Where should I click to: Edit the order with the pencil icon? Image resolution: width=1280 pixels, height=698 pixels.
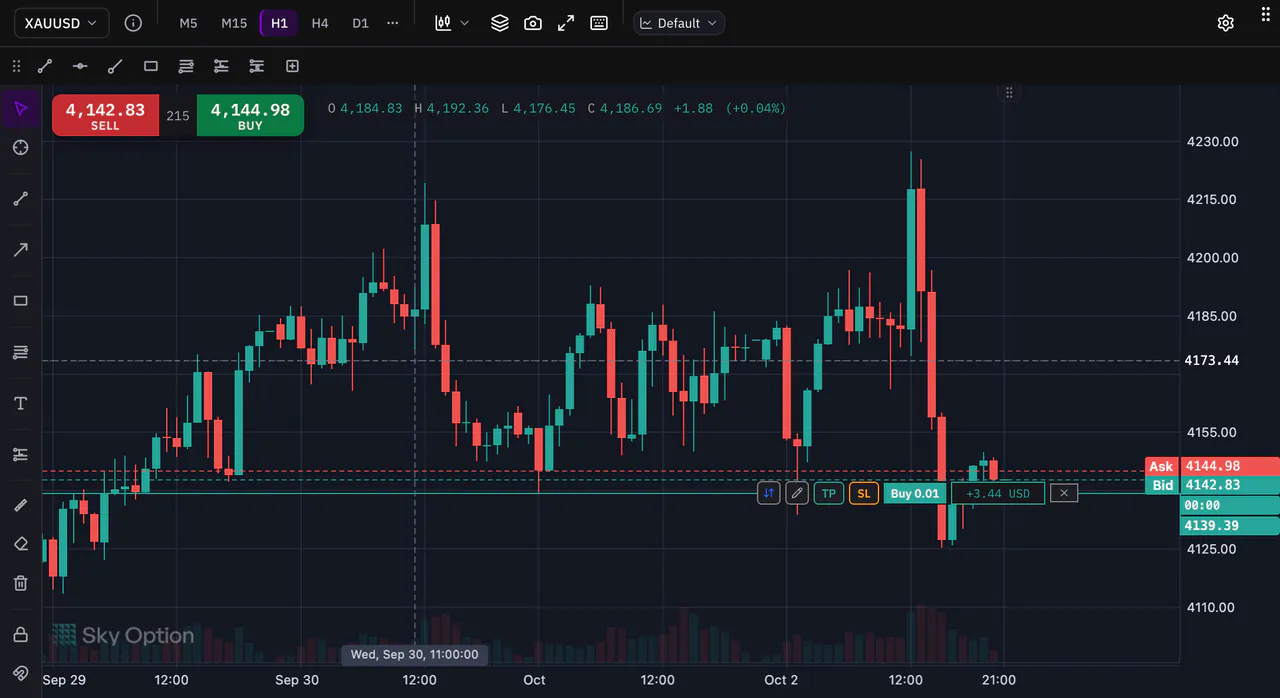pyautogui.click(x=797, y=493)
